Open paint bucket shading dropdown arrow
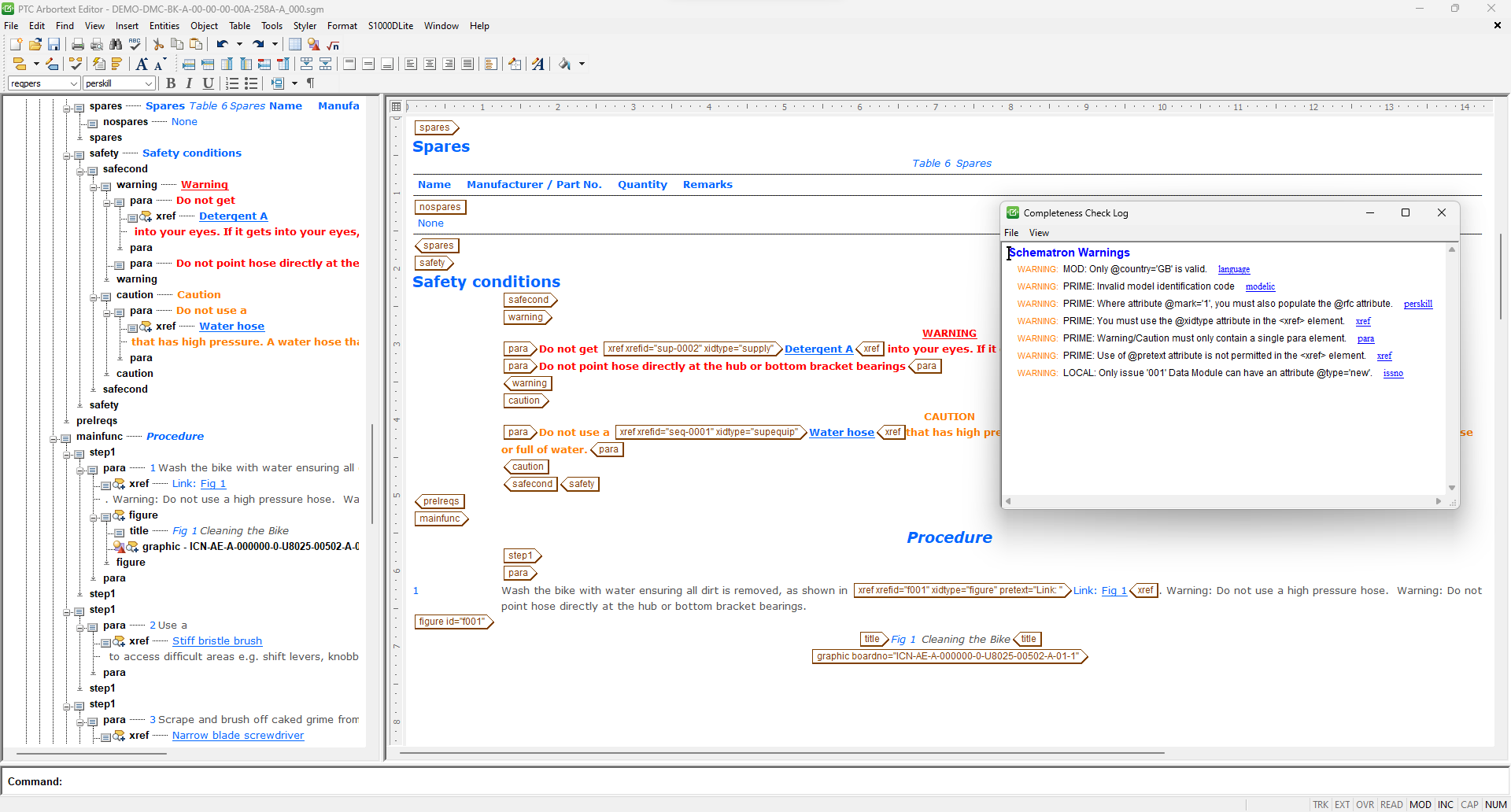The height and width of the screenshot is (812, 1511). (582, 64)
